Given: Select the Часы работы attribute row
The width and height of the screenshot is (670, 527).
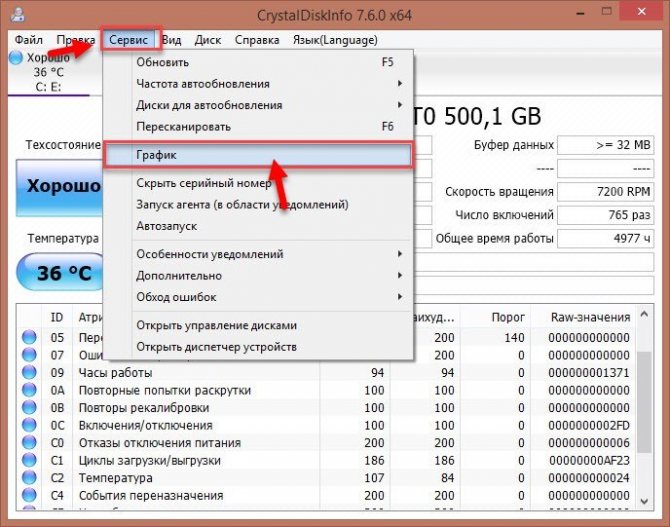Looking at the screenshot, I should tap(326, 373).
